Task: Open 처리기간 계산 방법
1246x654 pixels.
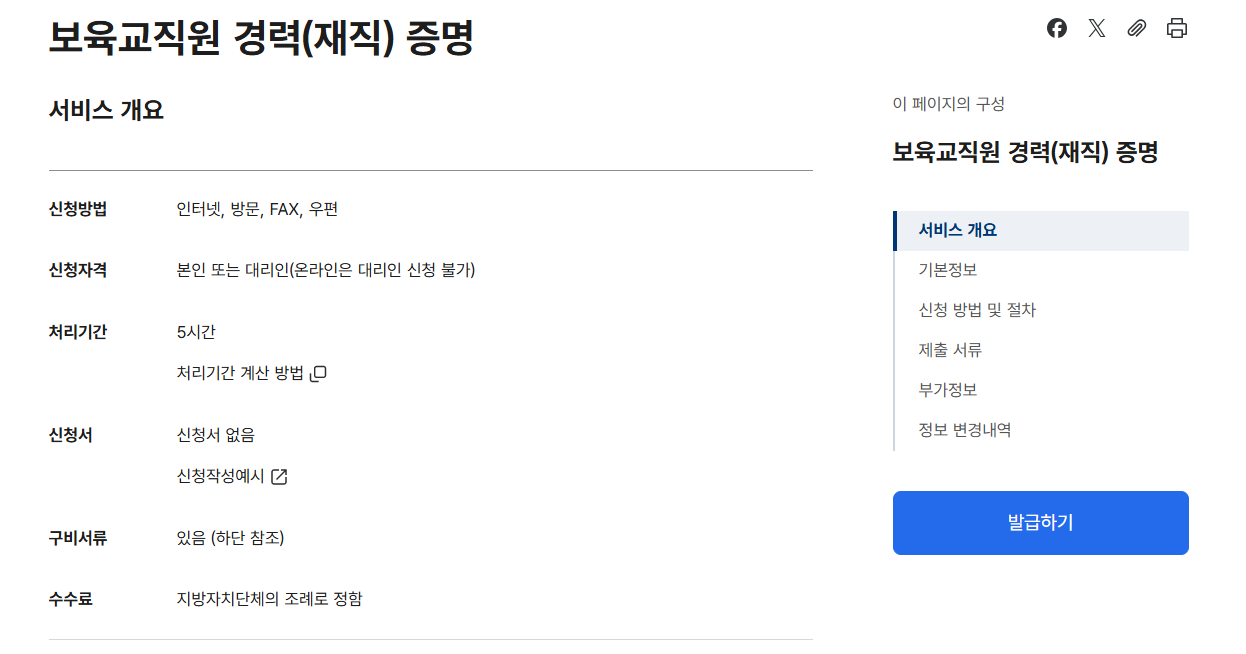Action: [239, 372]
